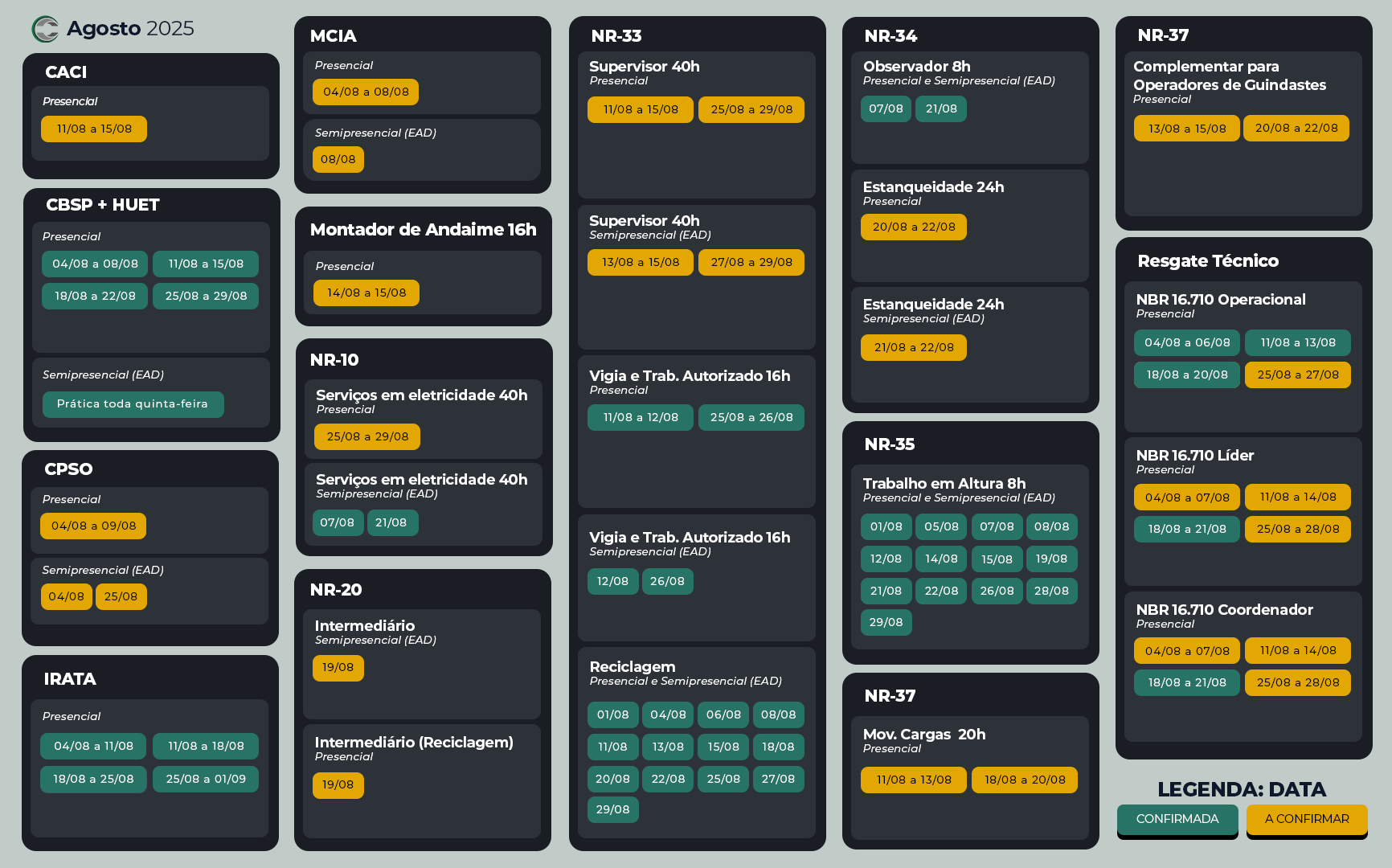Click Trabalho em Altura date 19/08
The height and width of the screenshot is (868, 1392).
(1051, 559)
